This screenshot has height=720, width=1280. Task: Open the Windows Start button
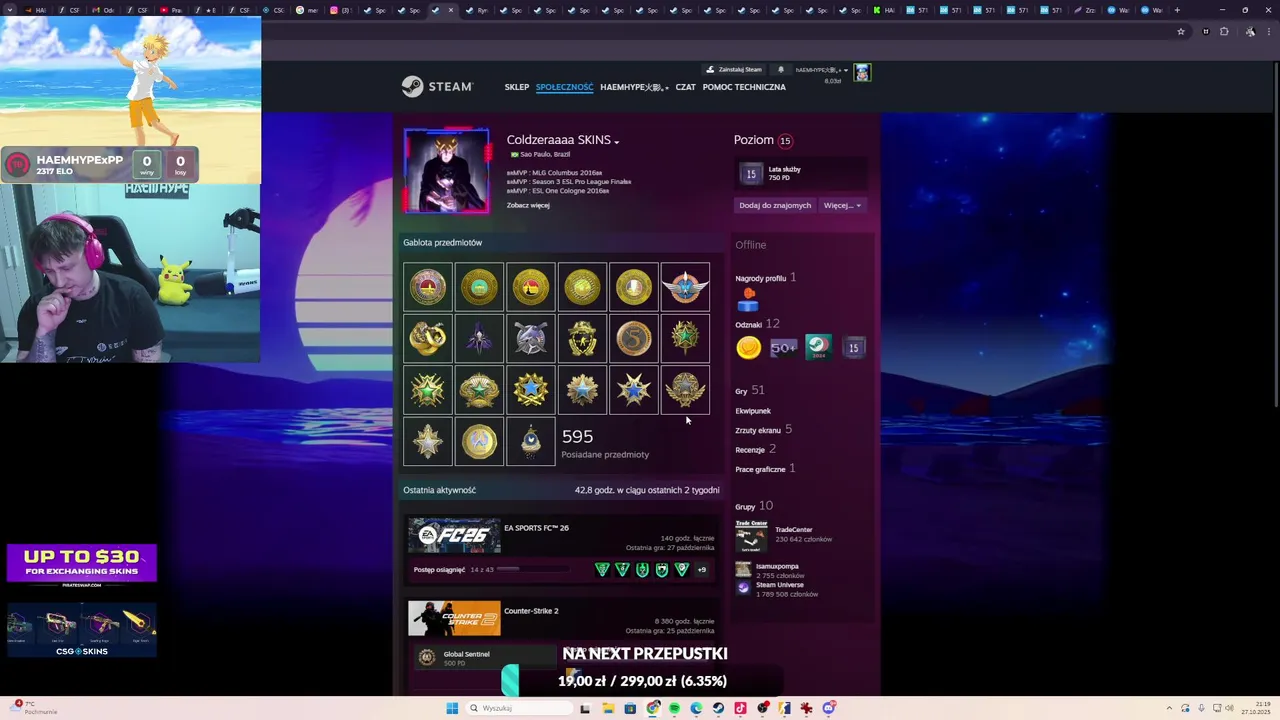(452, 709)
